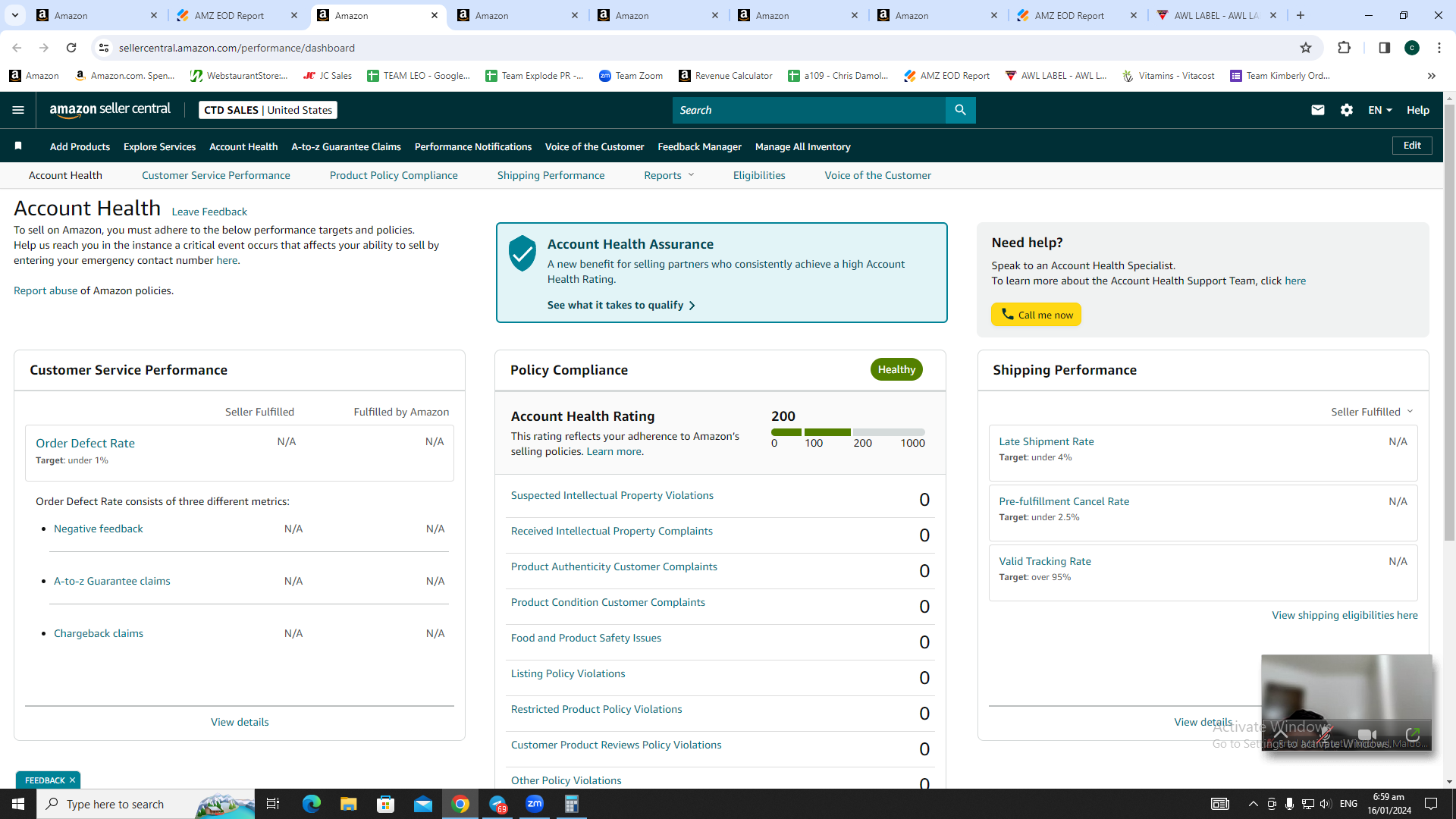Screen dimensions: 1456x819
Task: Open the Chrome tab search dropdown
Action: [x=15, y=15]
